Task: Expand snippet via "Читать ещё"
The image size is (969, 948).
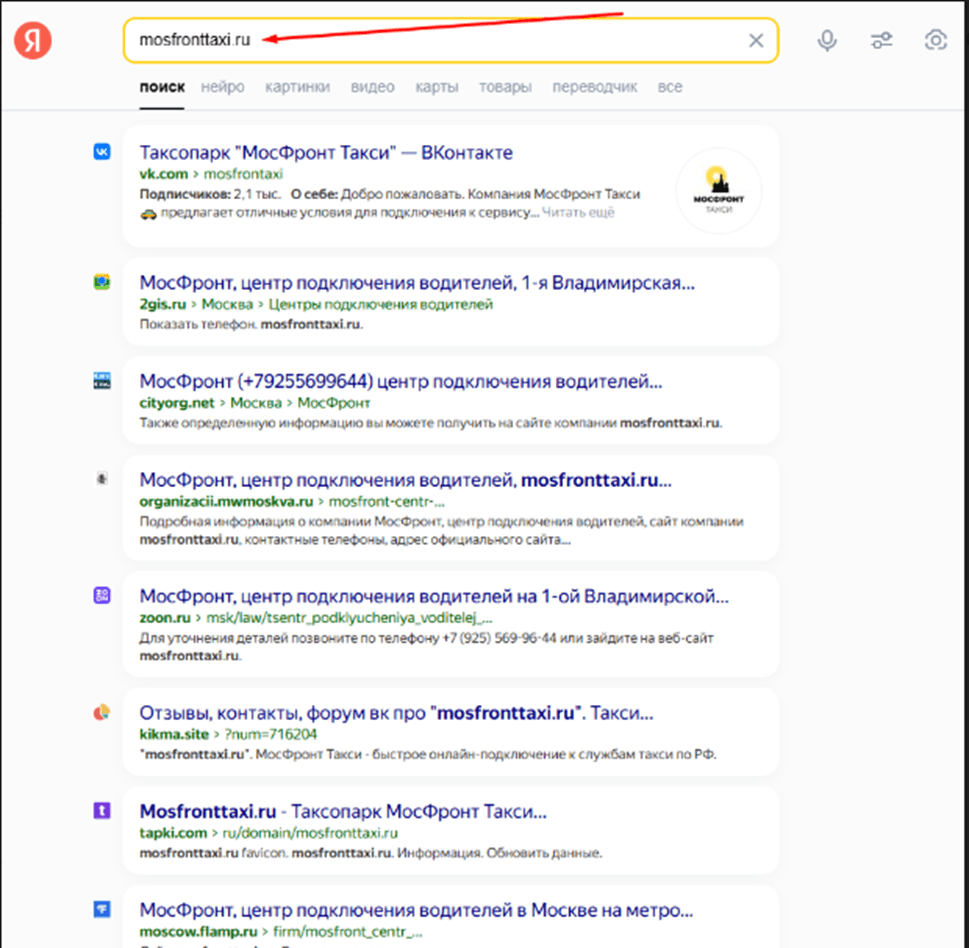Action: tap(579, 212)
